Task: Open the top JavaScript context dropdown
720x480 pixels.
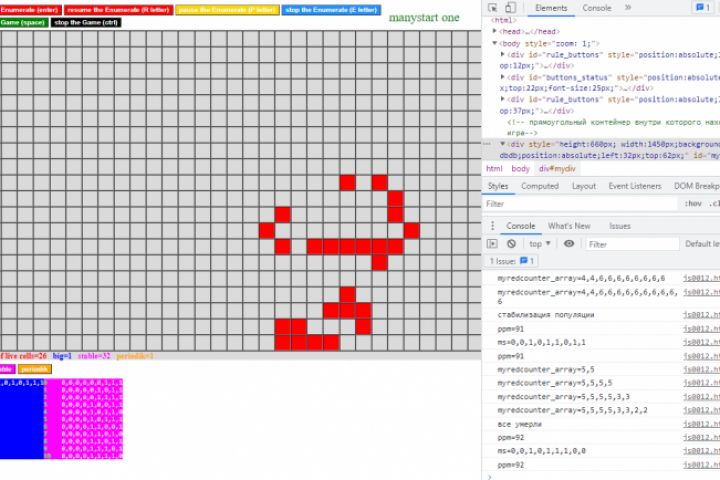Action: pyautogui.click(x=540, y=244)
